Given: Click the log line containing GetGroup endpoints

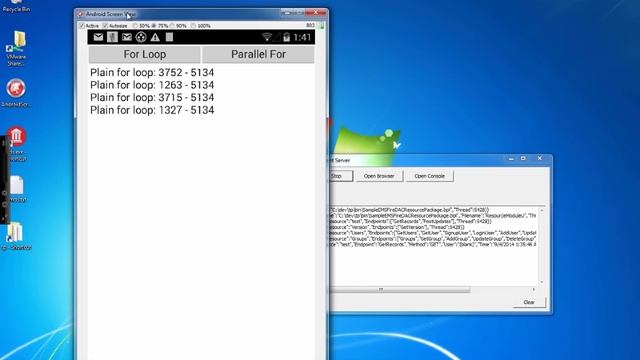Looking at the screenshot, I should tap(432, 239).
